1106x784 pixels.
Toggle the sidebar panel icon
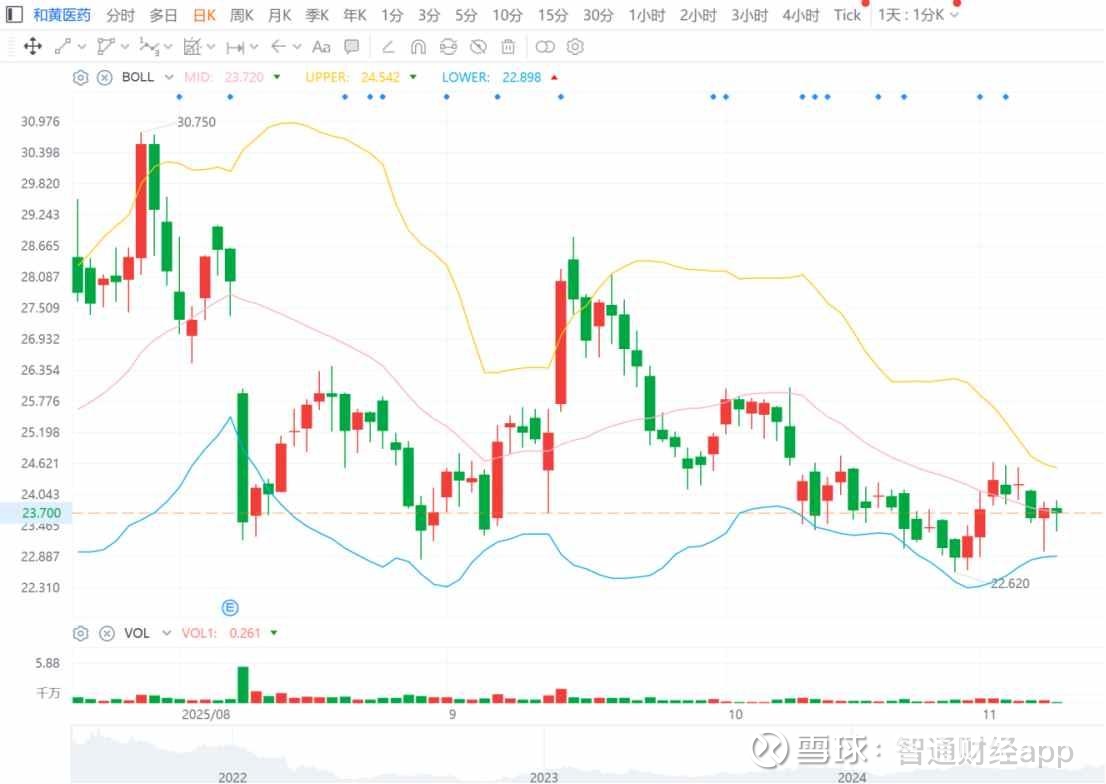point(13,14)
